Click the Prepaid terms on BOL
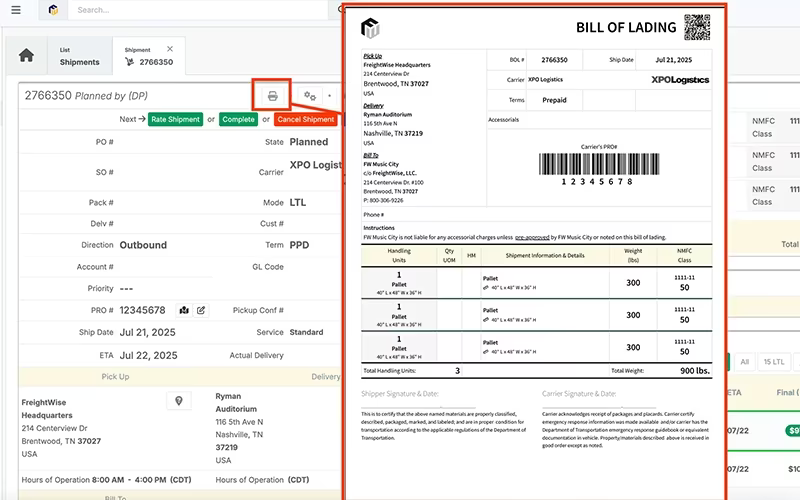The height and width of the screenshot is (500, 800). [x=554, y=100]
